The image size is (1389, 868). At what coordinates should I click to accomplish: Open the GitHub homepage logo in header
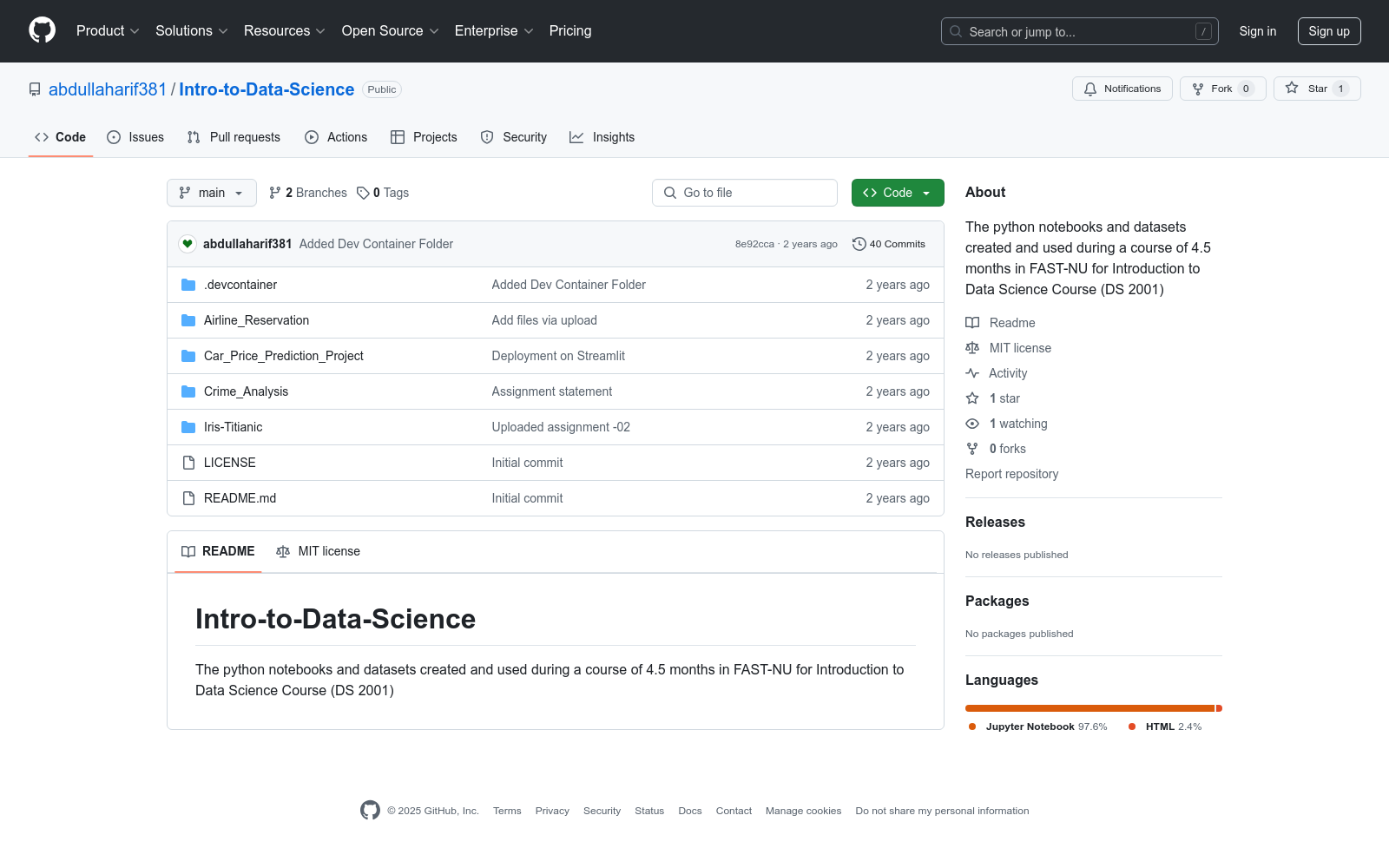[x=42, y=30]
